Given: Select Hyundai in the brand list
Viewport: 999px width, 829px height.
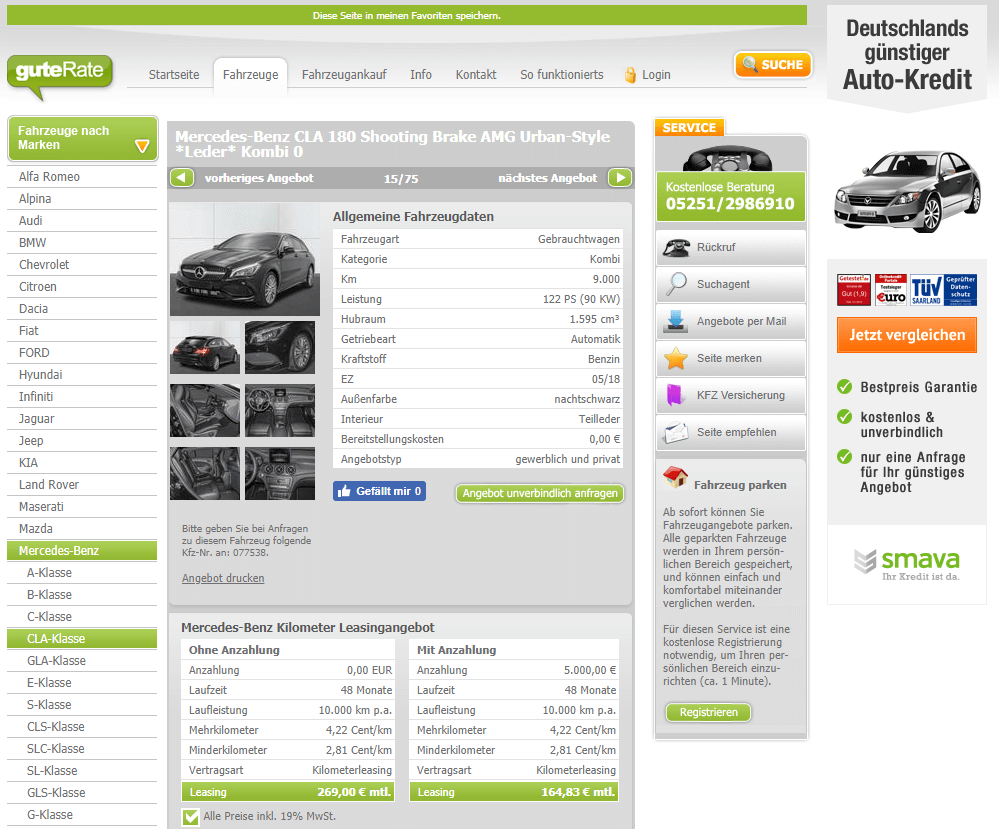Looking at the screenshot, I should [x=82, y=375].
